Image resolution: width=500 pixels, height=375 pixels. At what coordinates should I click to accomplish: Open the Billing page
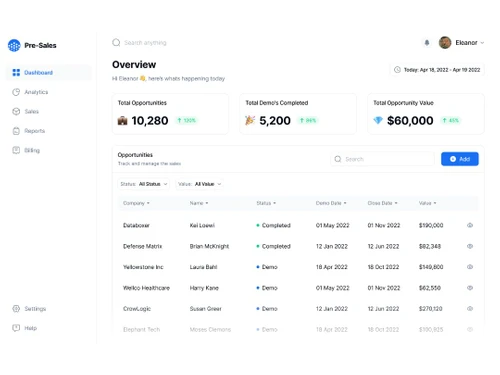click(32, 150)
